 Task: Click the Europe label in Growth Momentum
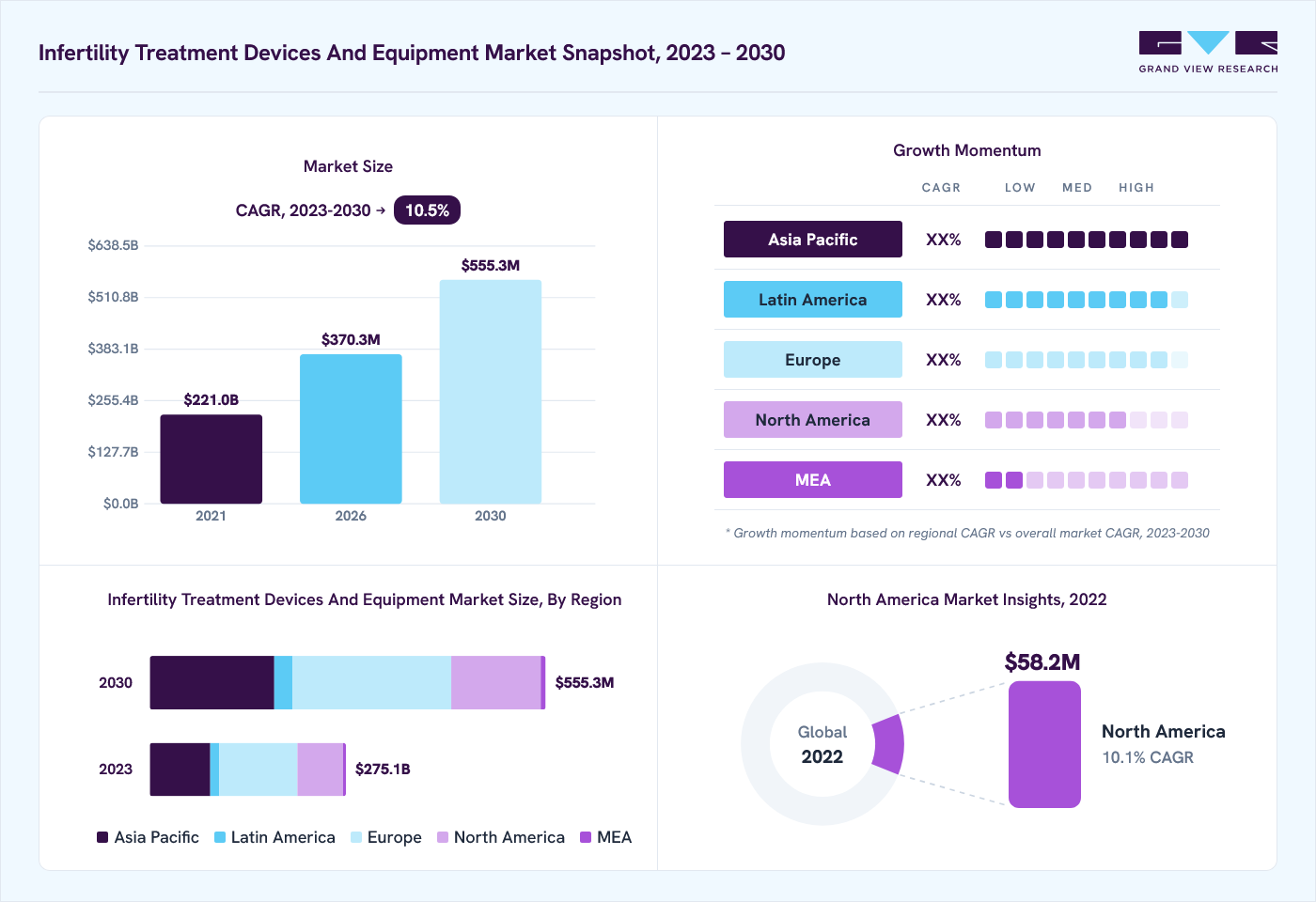pos(813,360)
